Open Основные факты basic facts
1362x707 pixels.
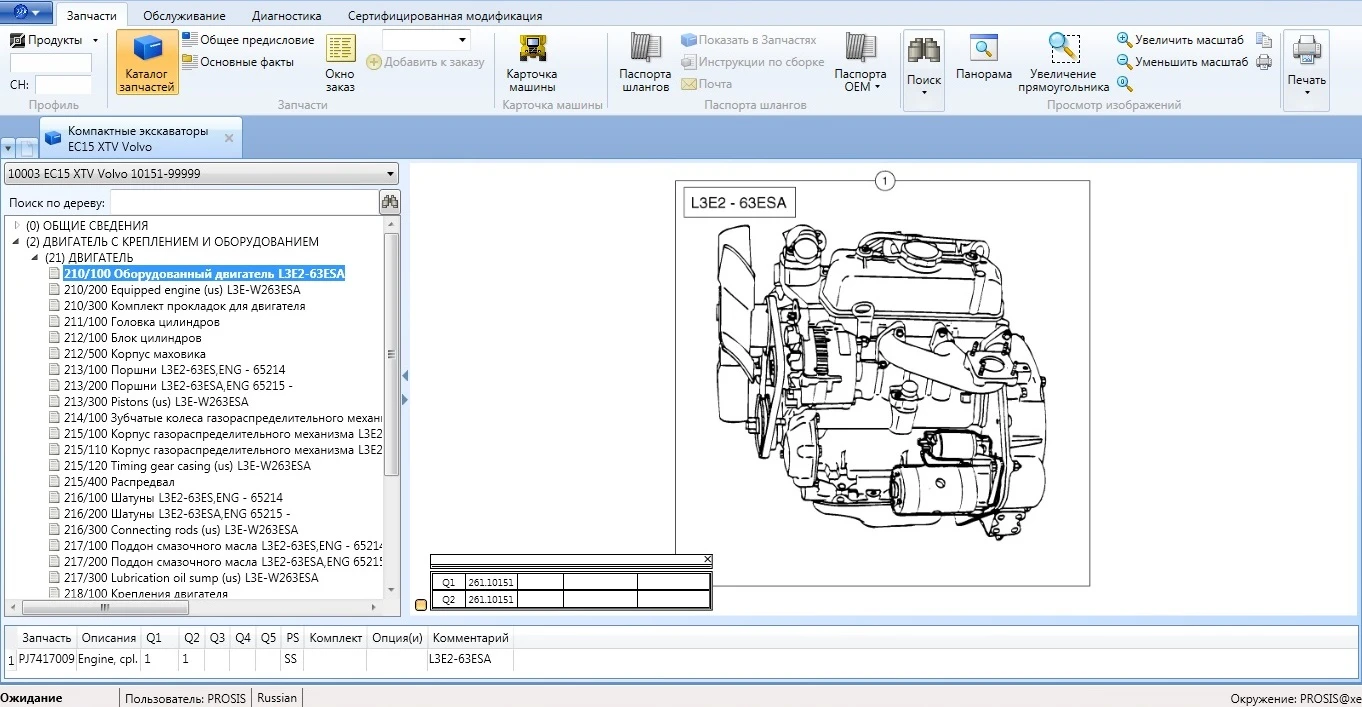tap(238, 62)
